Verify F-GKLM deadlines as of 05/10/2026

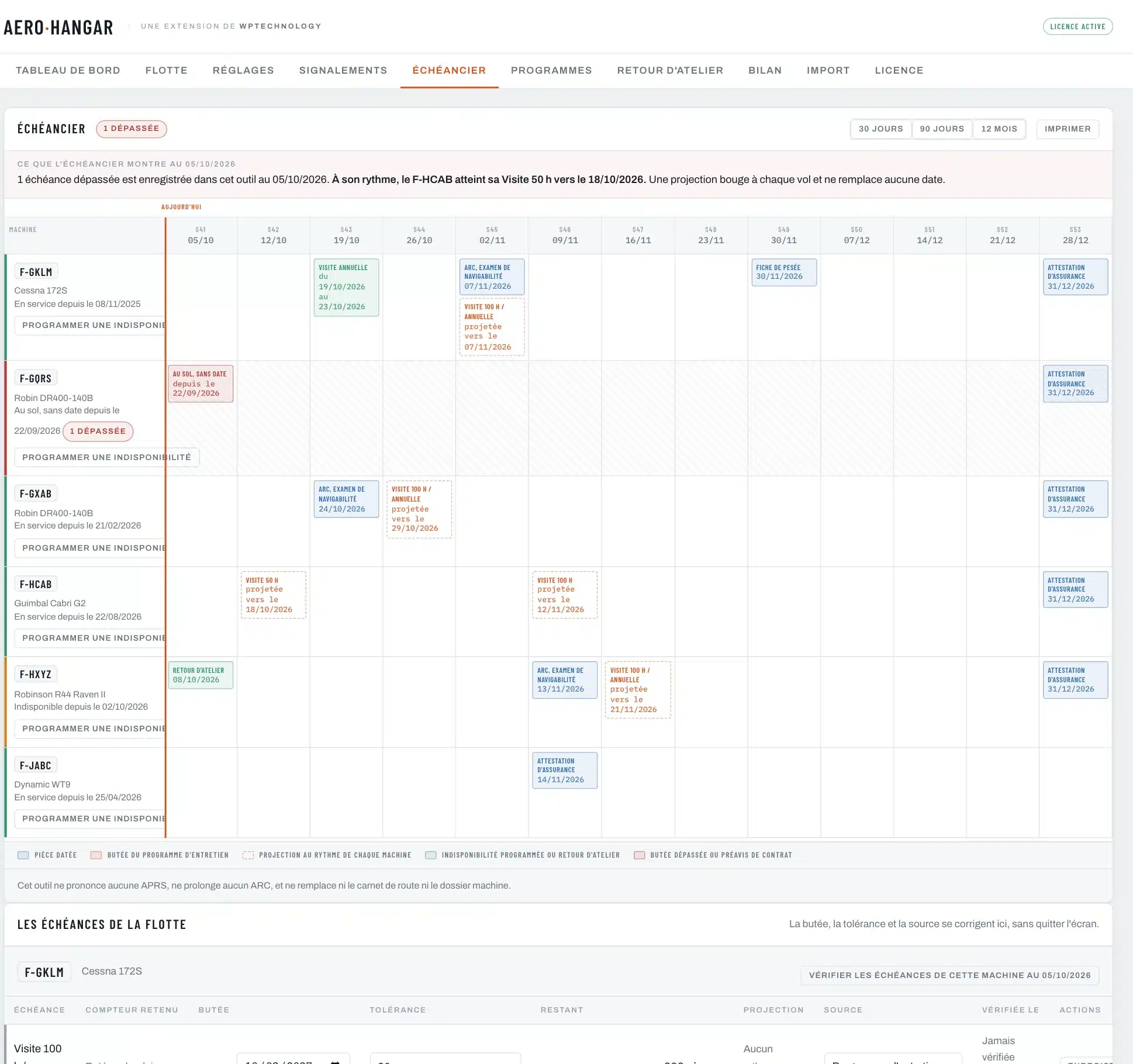click(x=949, y=975)
